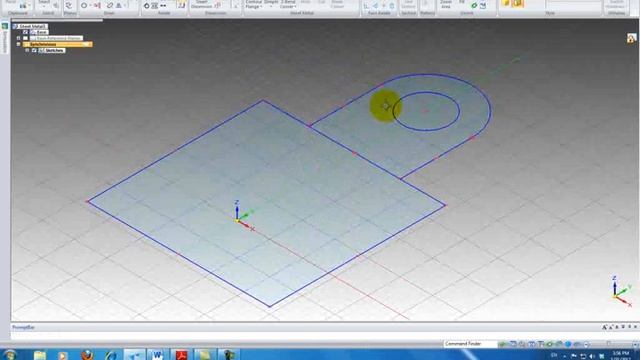Click the Relate group connect icon
This screenshot has width=640, height=360.
point(147,5)
